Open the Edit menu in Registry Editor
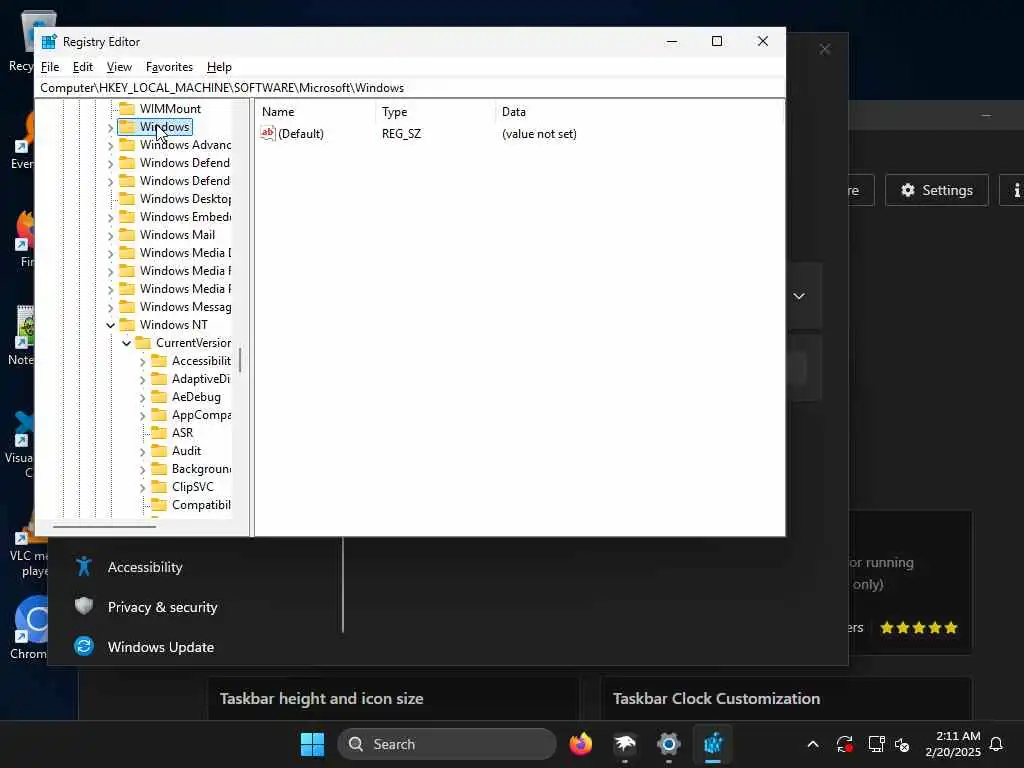This screenshot has height=768, width=1024. tap(82, 67)
